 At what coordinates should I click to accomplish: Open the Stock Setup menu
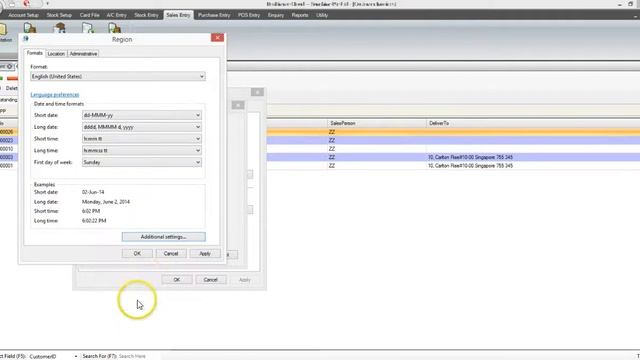tap(59, 15)
